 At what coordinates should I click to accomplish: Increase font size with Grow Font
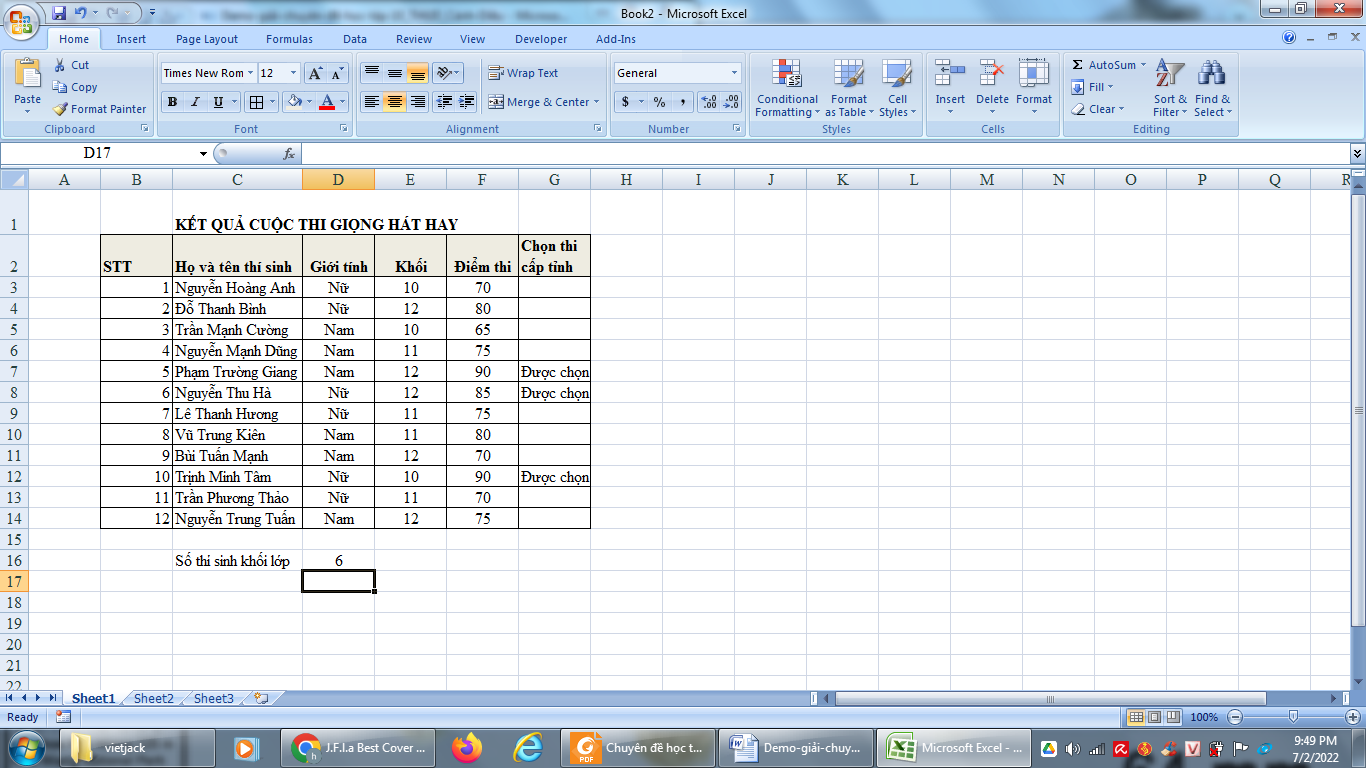[x=315, y=73]
